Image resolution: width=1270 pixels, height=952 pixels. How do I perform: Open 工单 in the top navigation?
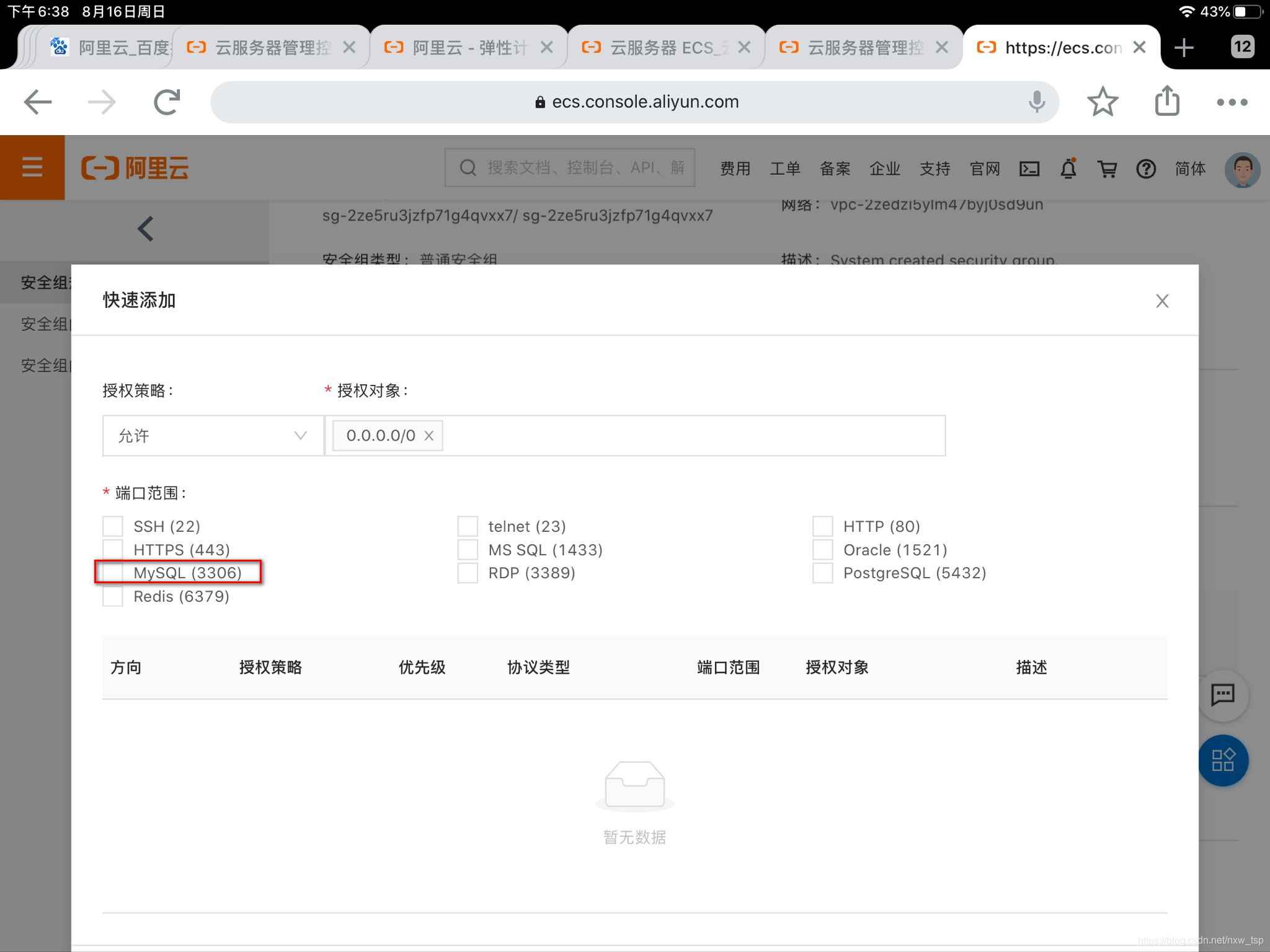click(785, 169)
